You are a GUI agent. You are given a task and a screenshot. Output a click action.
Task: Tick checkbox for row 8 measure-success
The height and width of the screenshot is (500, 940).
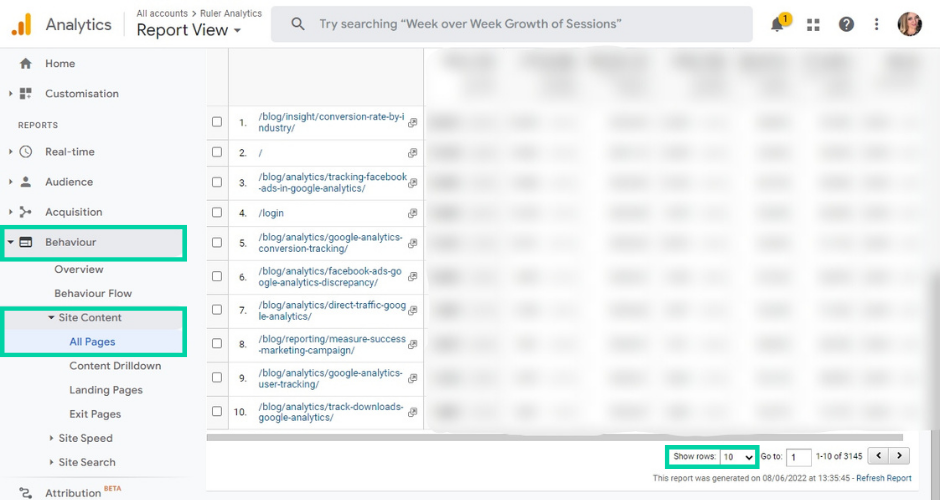click(x=217, y=344)
